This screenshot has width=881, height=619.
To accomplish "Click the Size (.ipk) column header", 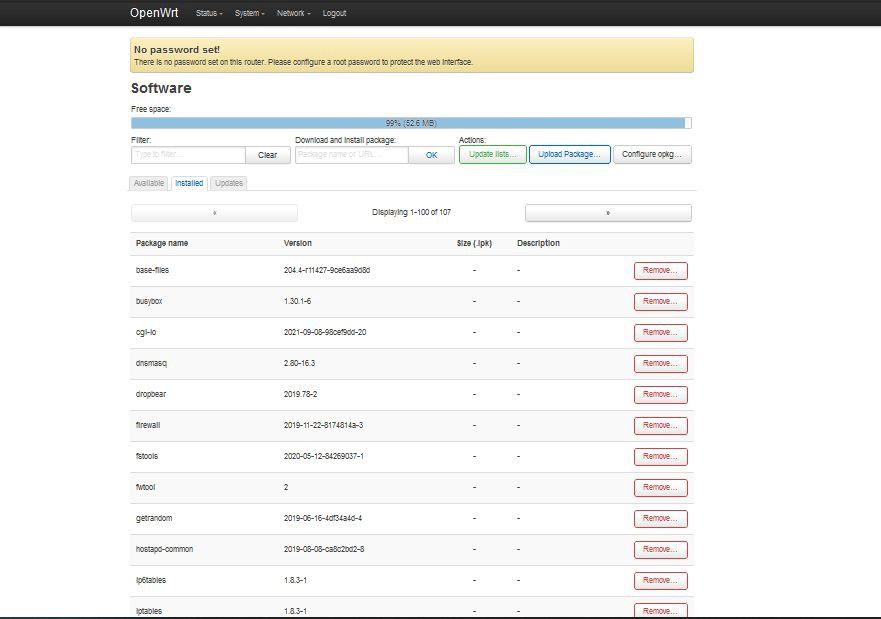I will tap(474, 243).
